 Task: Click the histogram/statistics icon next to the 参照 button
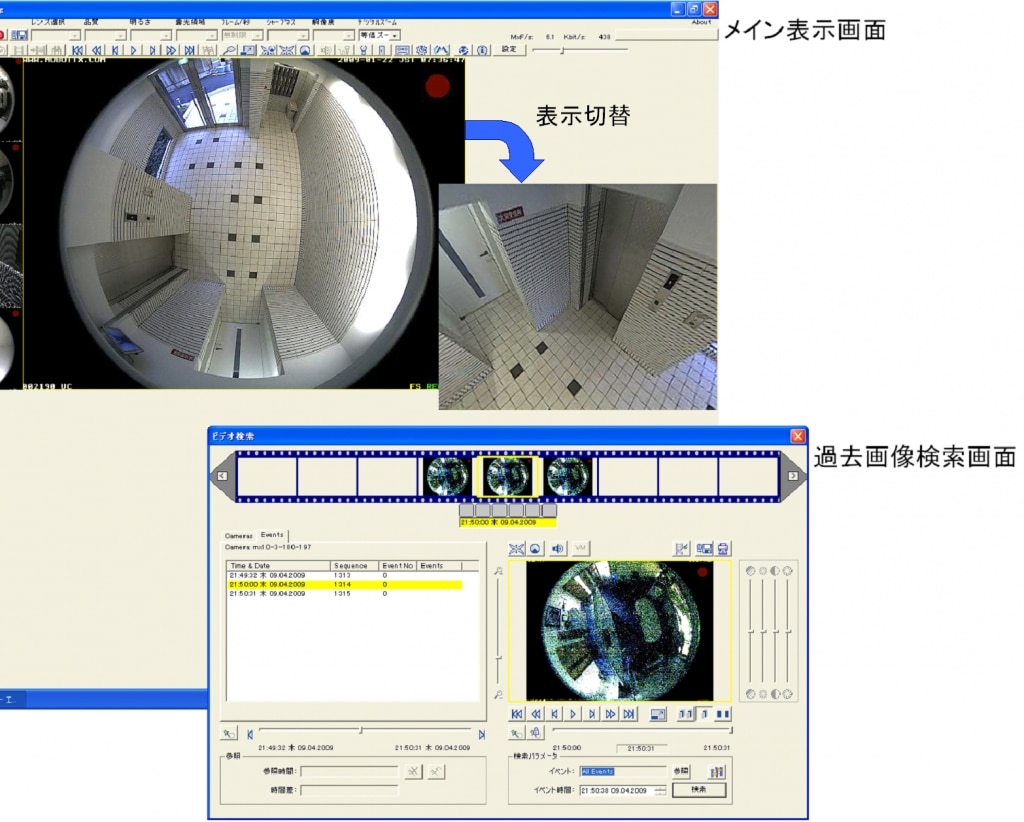(717, 772)
